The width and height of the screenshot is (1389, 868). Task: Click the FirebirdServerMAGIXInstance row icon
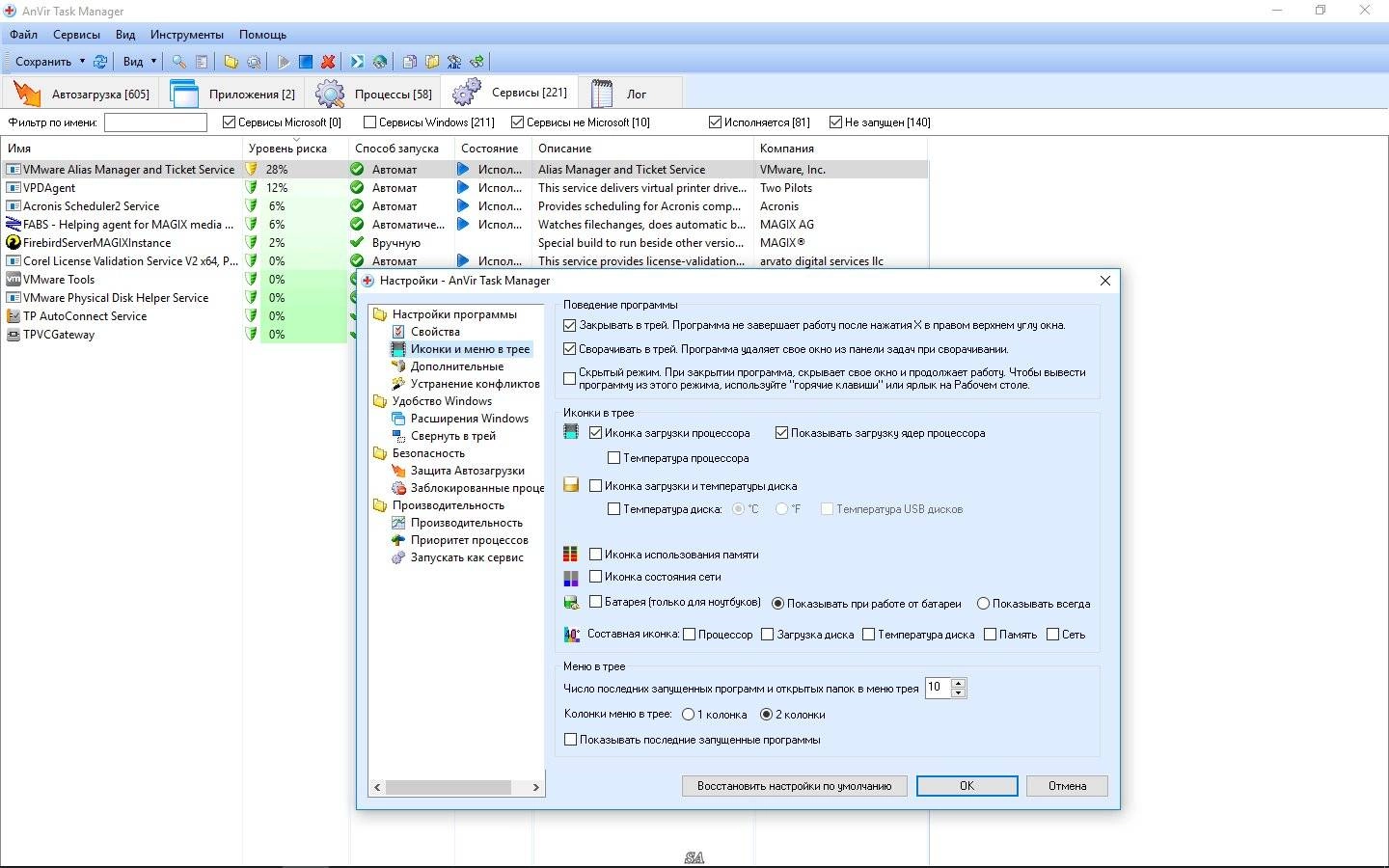pyautogui.click(x=14, y=242)
